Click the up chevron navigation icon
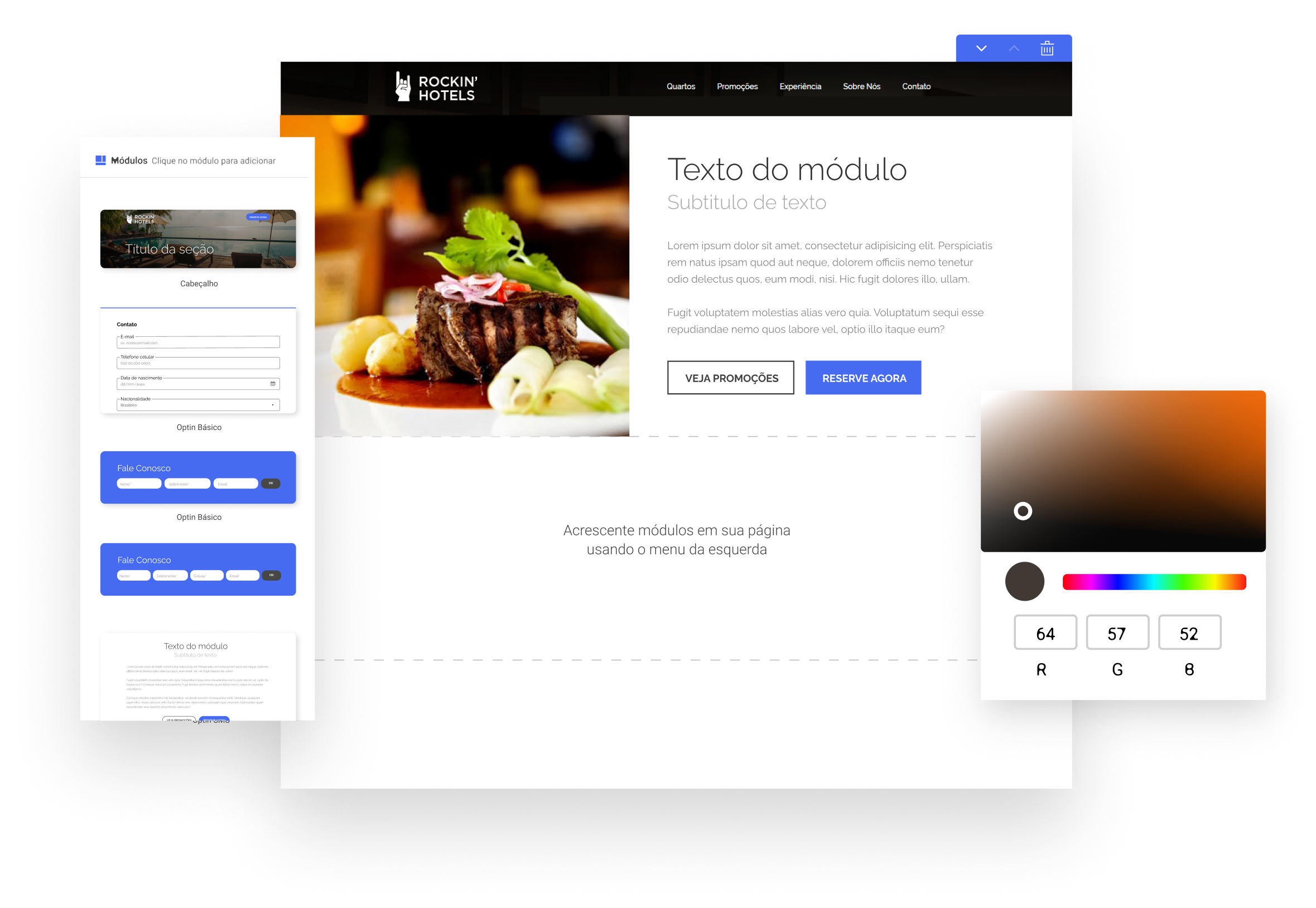 [x=1014, y=48]
